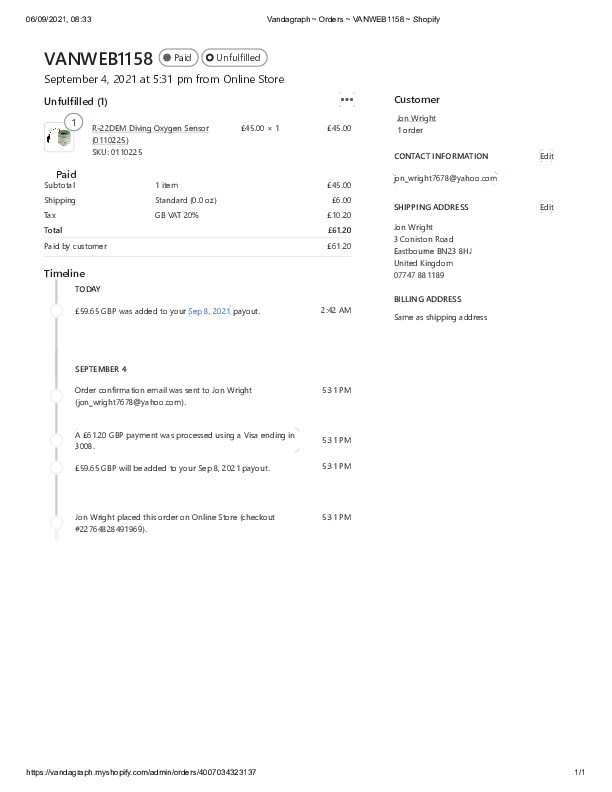
Task: Click the quantity badge on product image
Action: coord(72,123)
